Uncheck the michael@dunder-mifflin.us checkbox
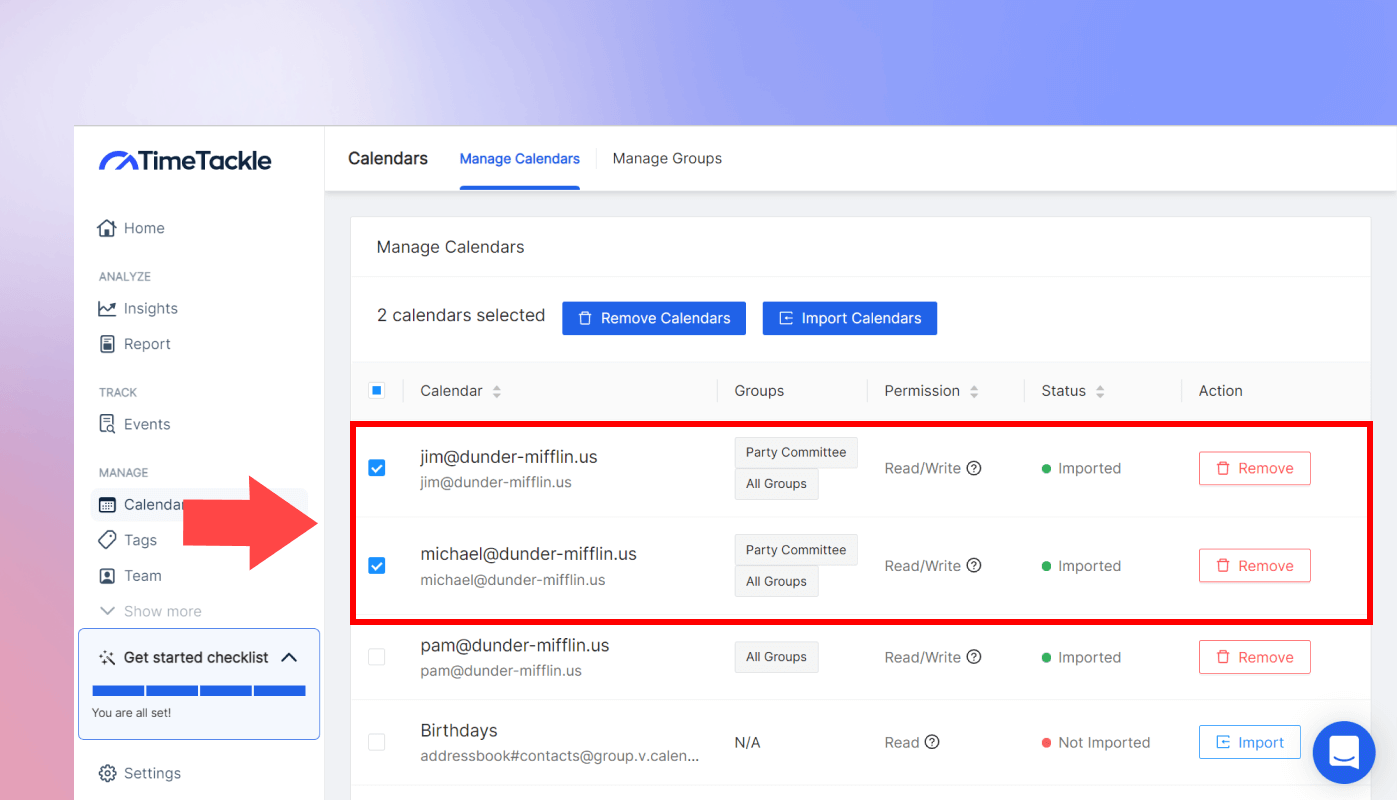1397x800 pixels. click(377, 566)
